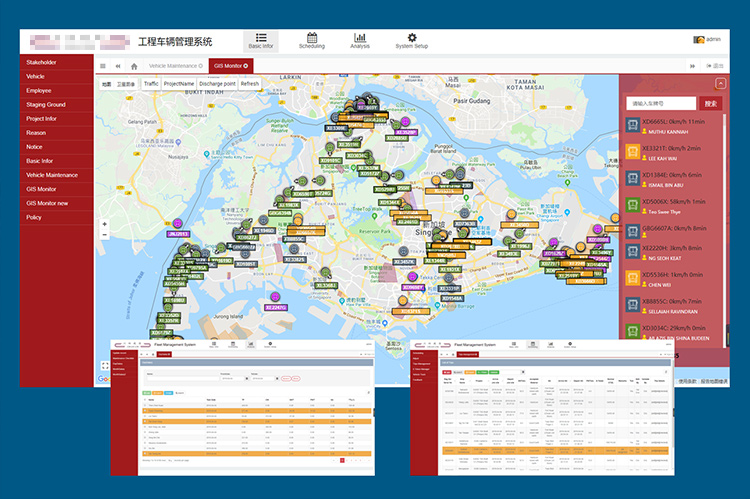Click vehicle icon for XB8855C
Screen dimensions: 750x499
click(x=633, y=305)
